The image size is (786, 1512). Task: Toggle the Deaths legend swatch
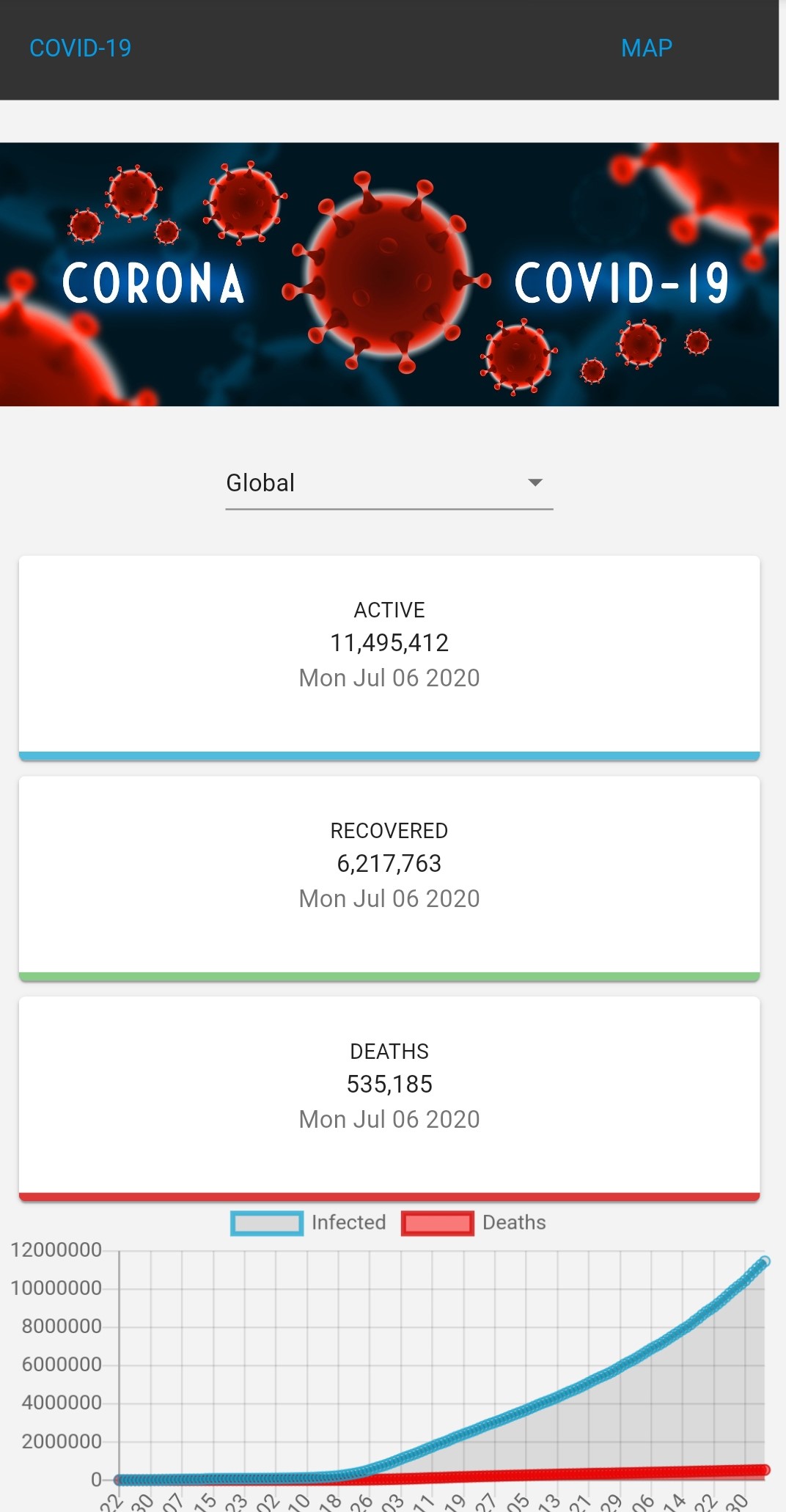[x=437, y=1223]
